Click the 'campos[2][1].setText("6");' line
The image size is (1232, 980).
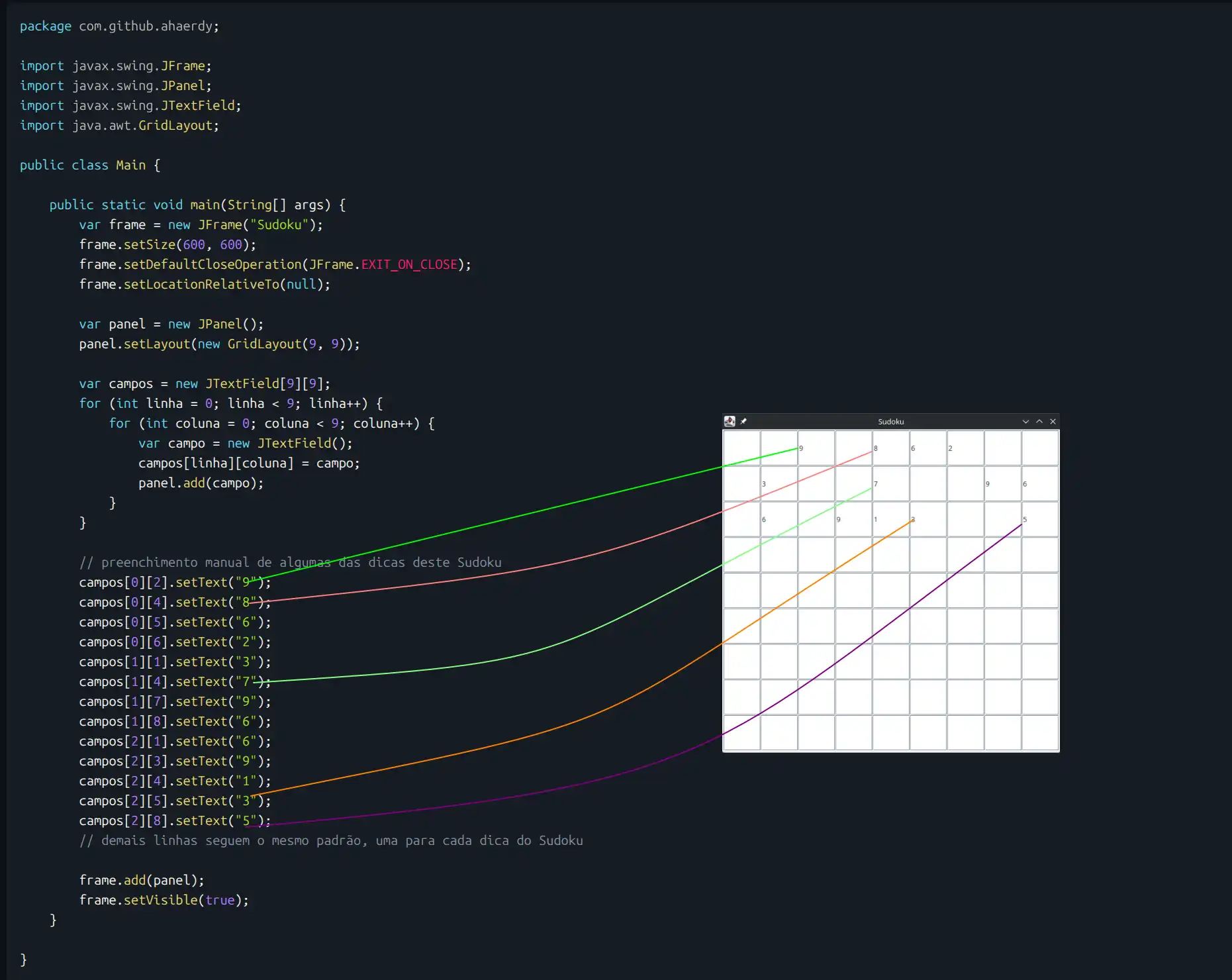point(175,742)
